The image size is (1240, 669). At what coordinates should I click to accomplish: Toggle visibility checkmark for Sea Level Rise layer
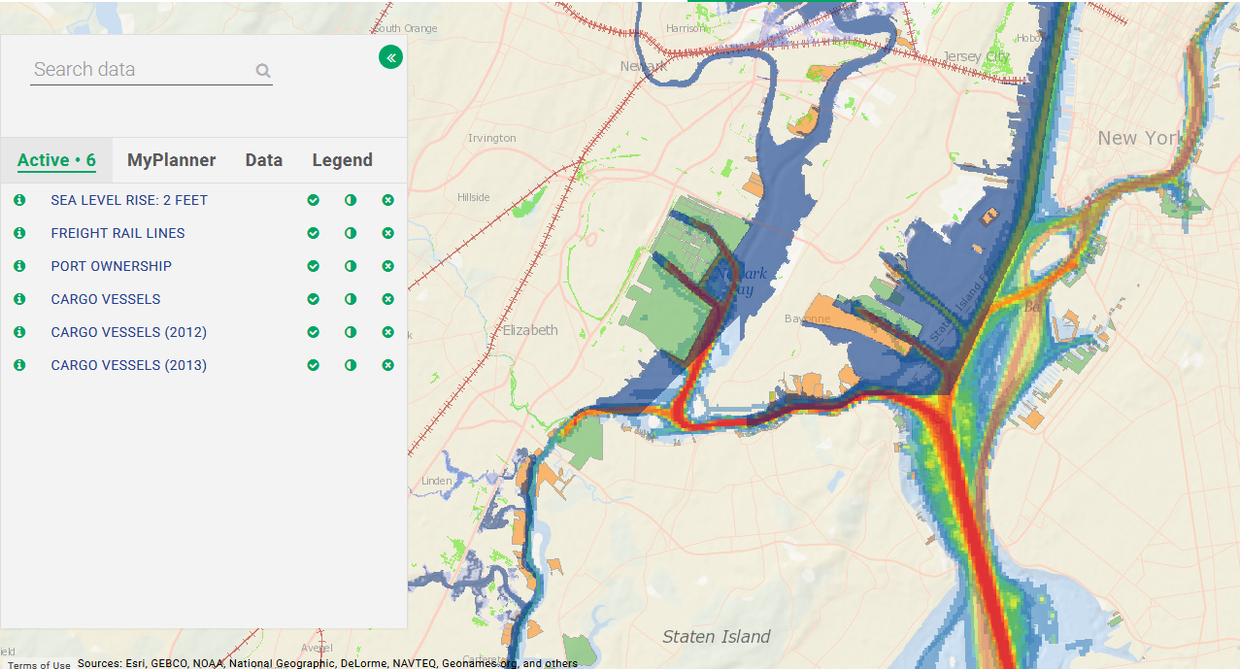pos(314,200)
